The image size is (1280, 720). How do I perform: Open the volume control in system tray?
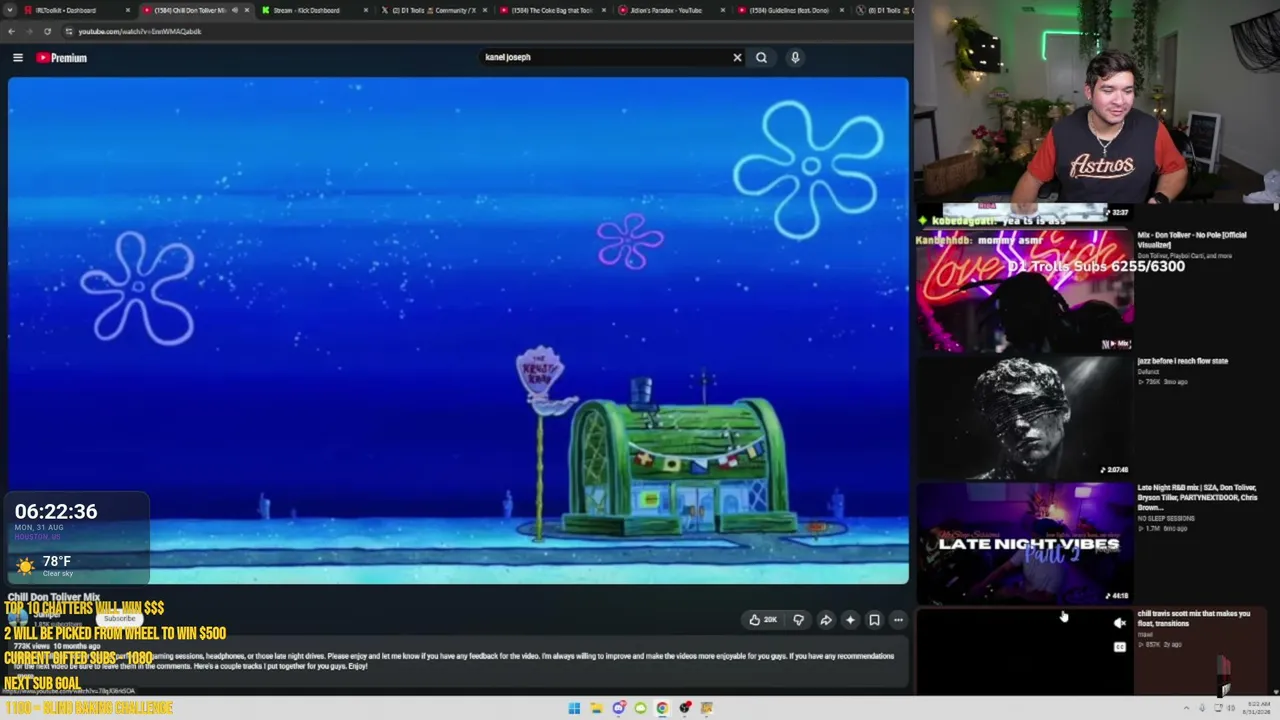[x=1230, y=708]
